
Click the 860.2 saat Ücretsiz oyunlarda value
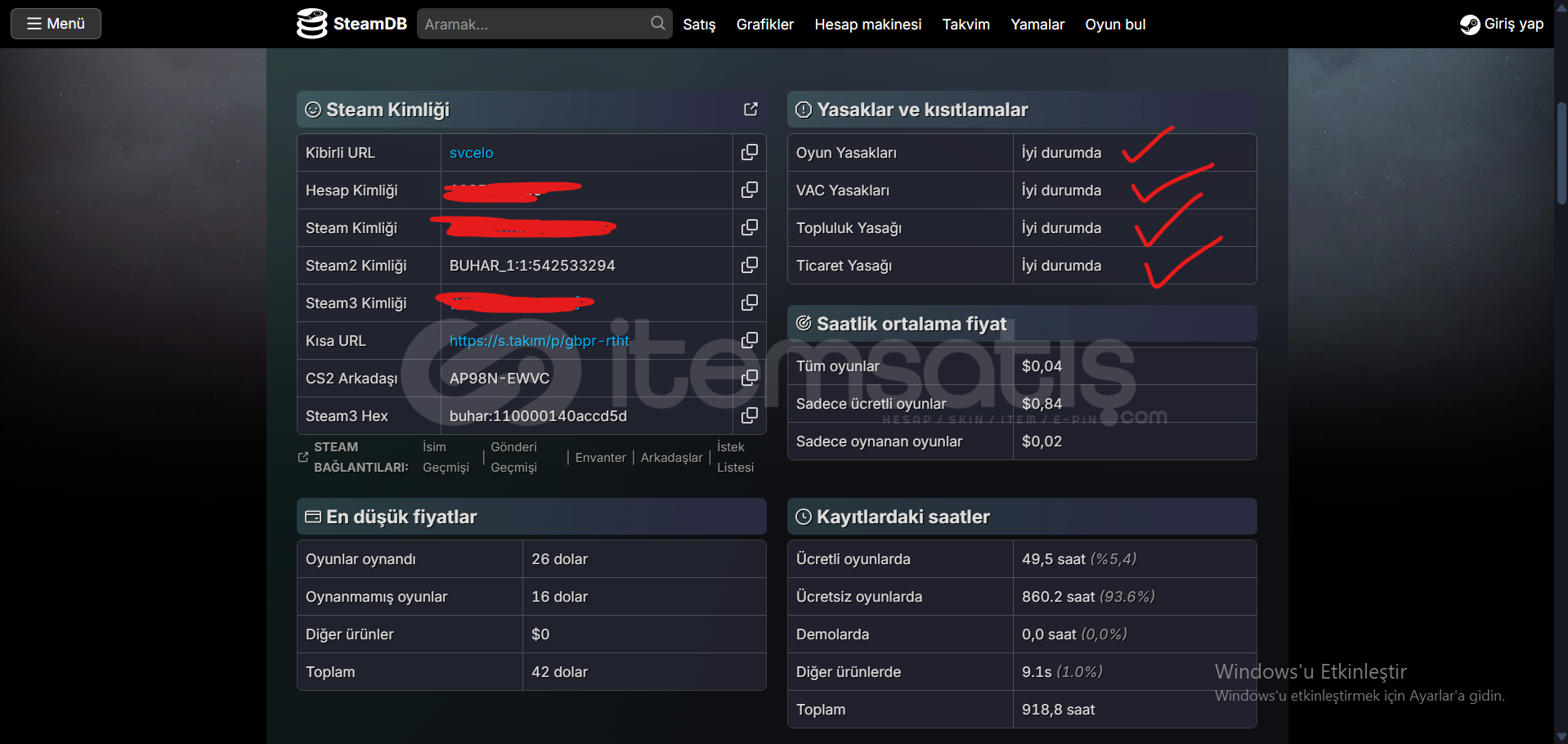pos(1088,597)
